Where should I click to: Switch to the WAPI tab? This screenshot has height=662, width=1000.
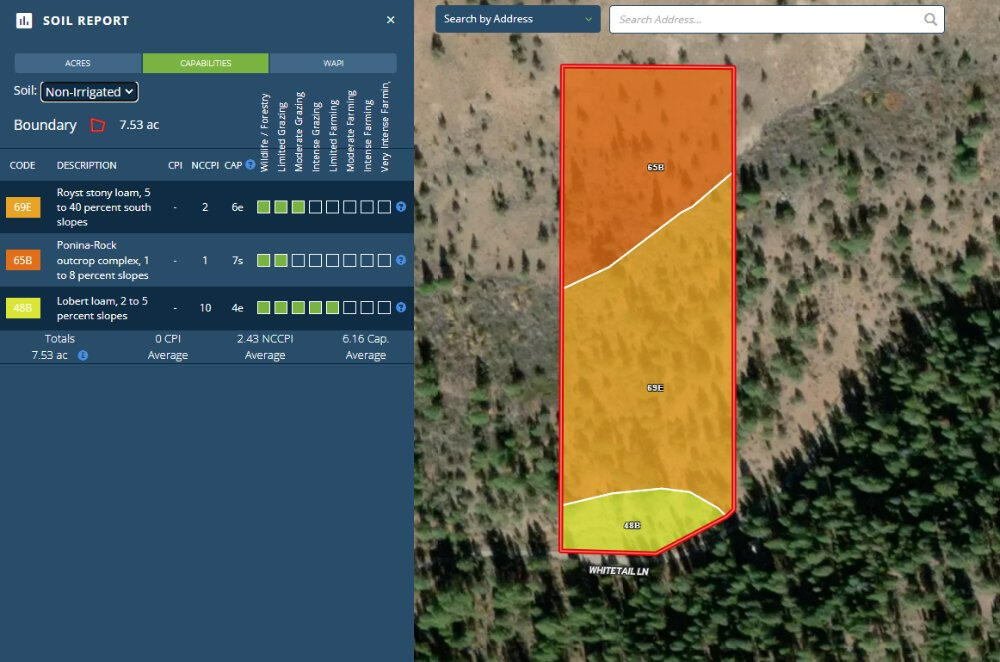pos(333,62)
